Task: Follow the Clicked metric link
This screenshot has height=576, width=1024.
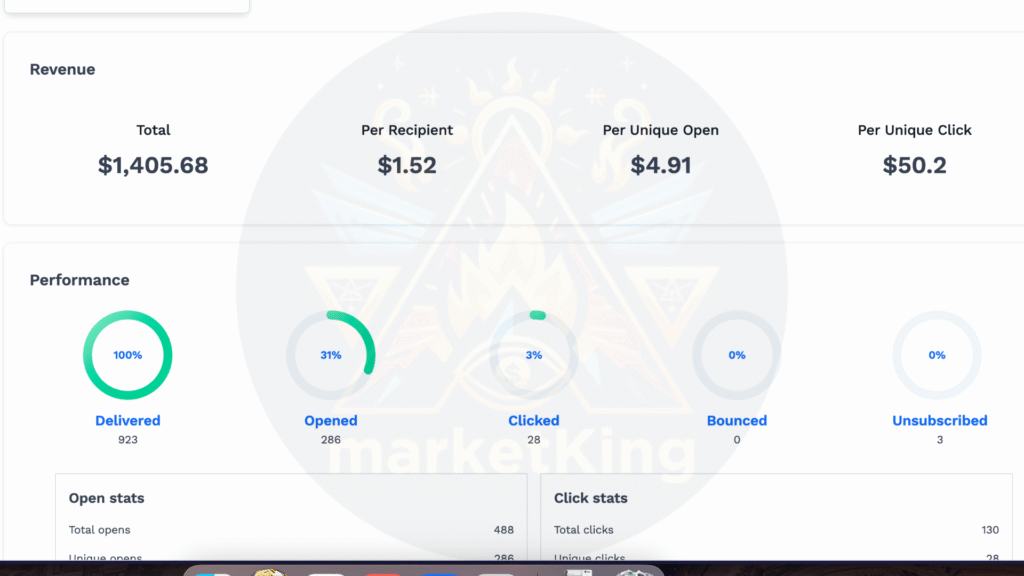Action: coord(534,421)
